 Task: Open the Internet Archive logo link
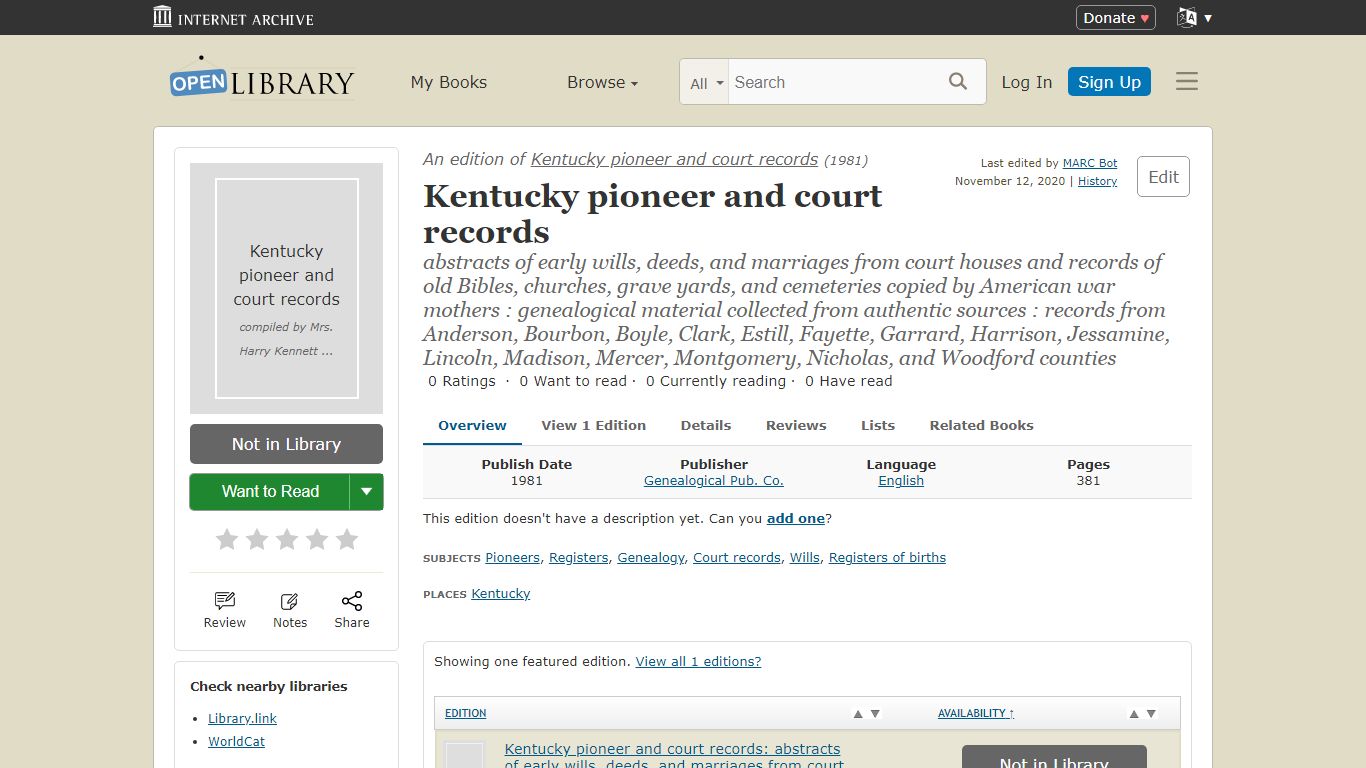tap(233, 17)
